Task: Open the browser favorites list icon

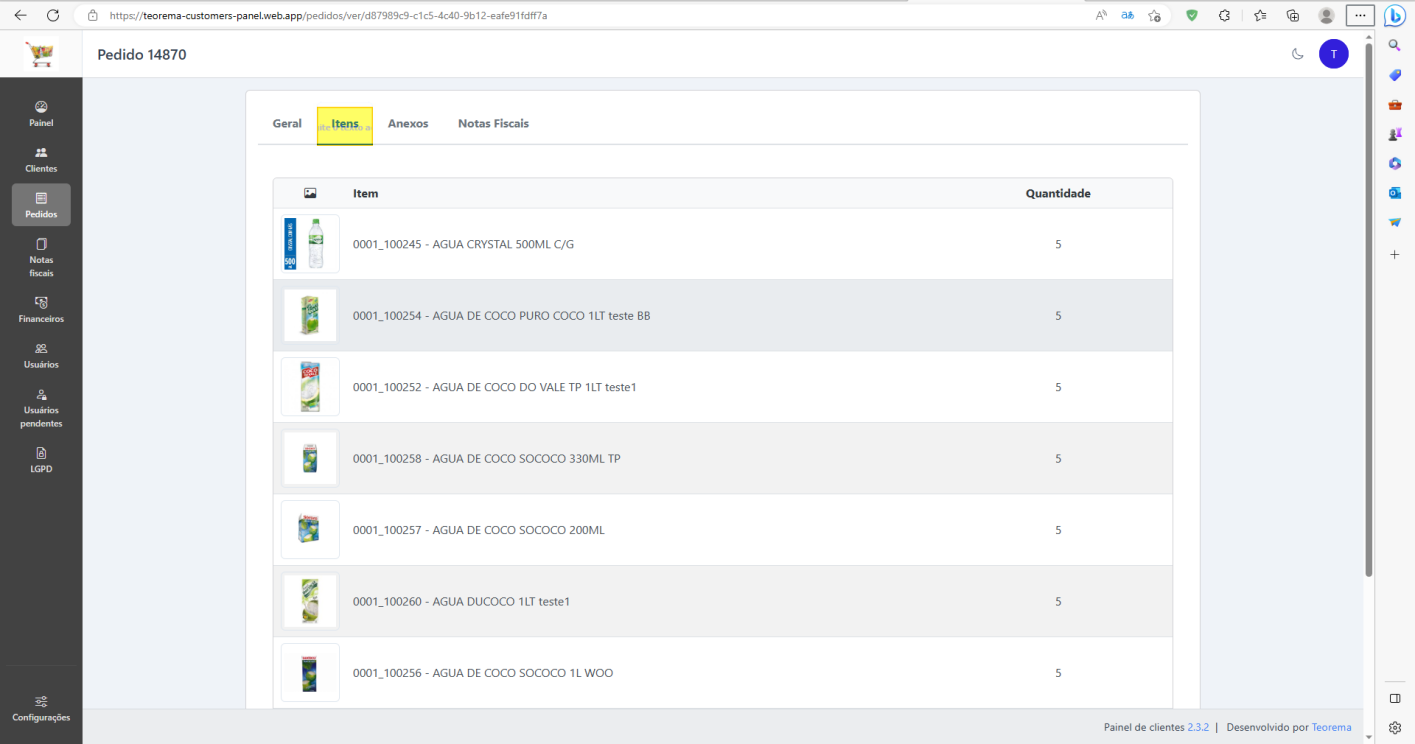Action: (x=1260, y=15)
